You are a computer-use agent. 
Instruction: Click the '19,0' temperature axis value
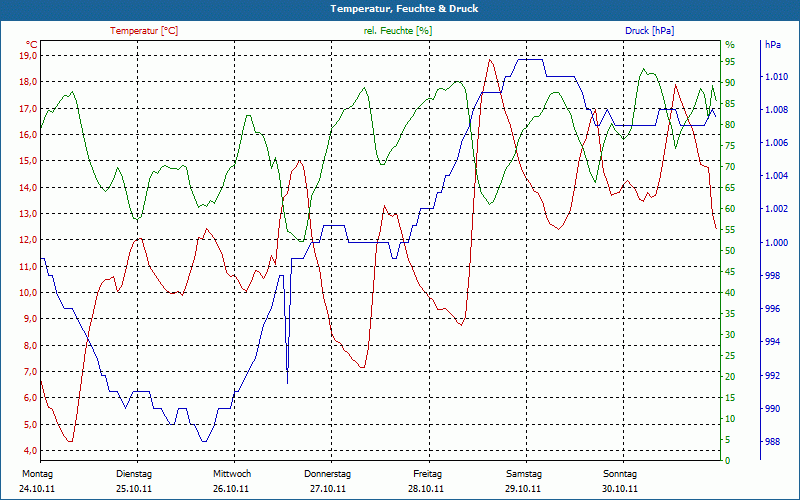[x=28, y=55]
